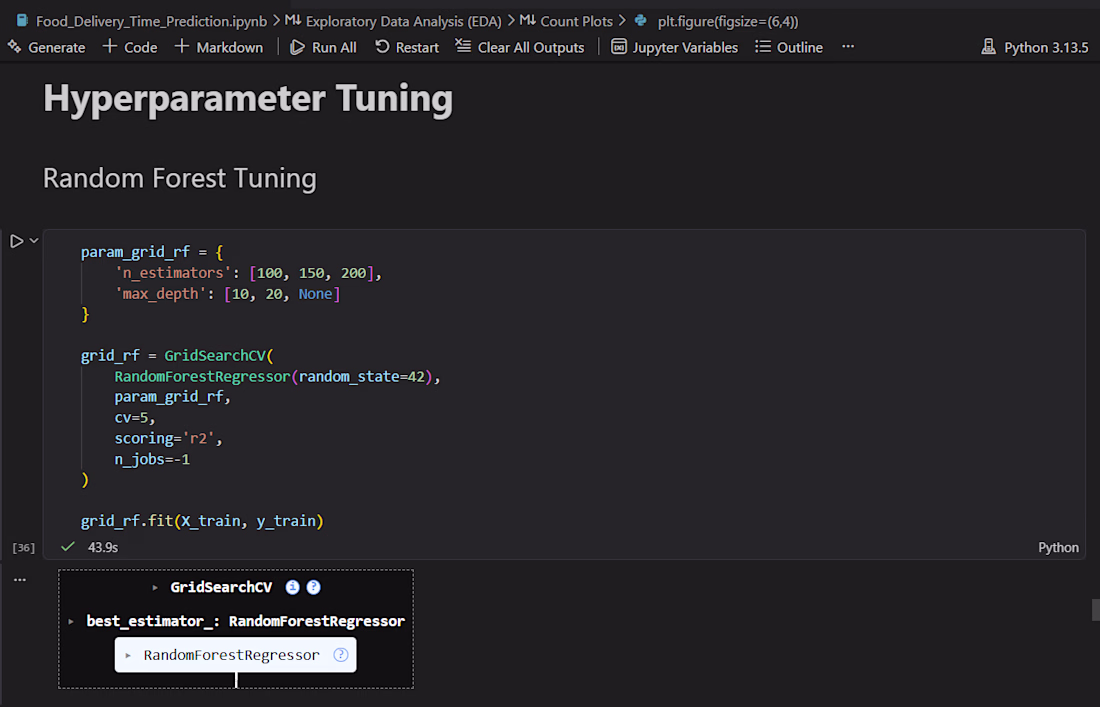The image size is (1100, 707).
Task: Click the 43.9s execution time status
Action: tap(103, 547)
